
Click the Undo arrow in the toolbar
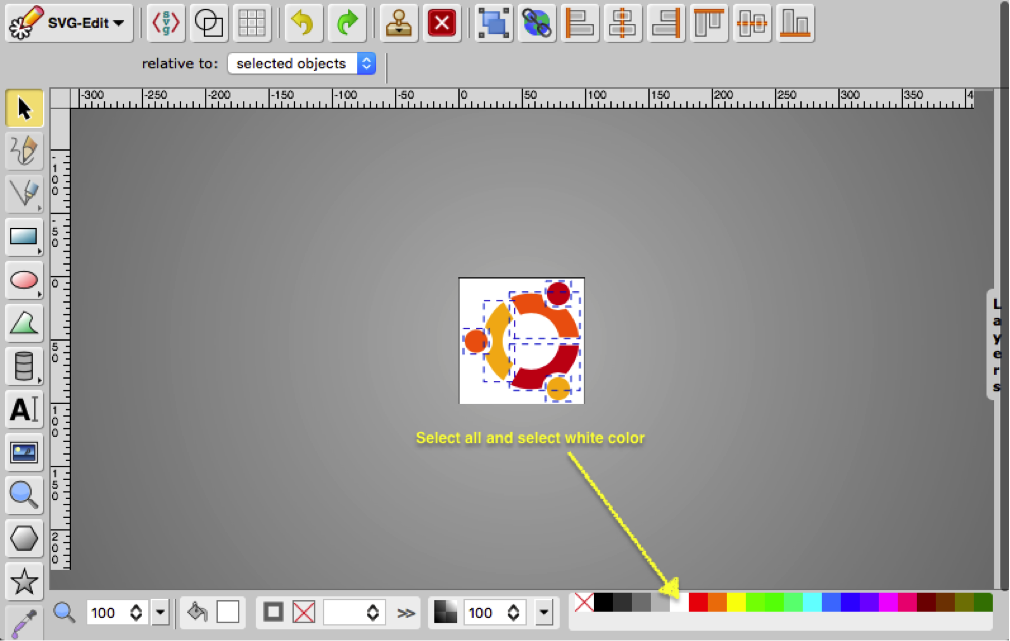pyautogui.click(x=302, y=22)
